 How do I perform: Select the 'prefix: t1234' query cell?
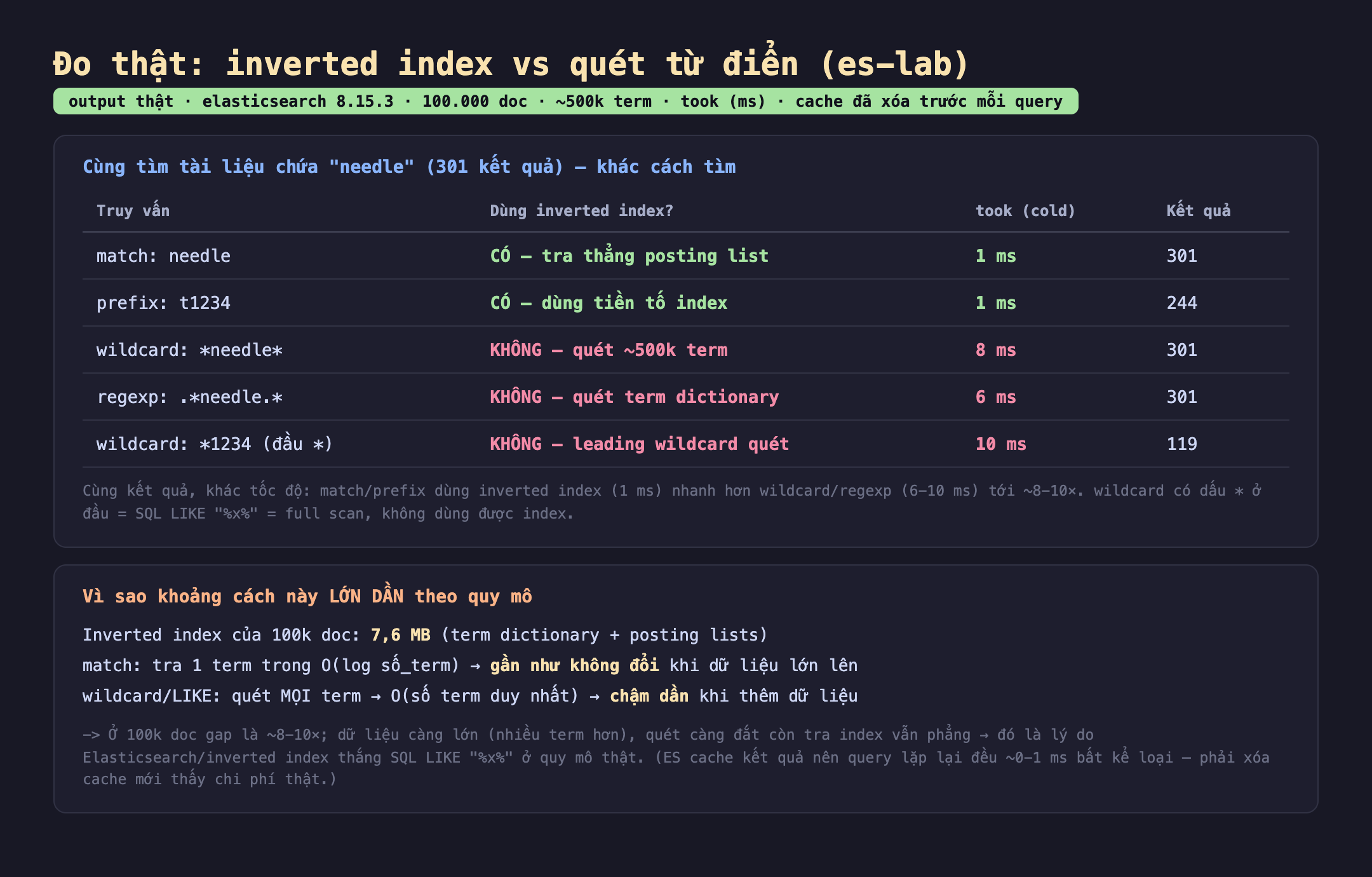click(x=163, y=303)
